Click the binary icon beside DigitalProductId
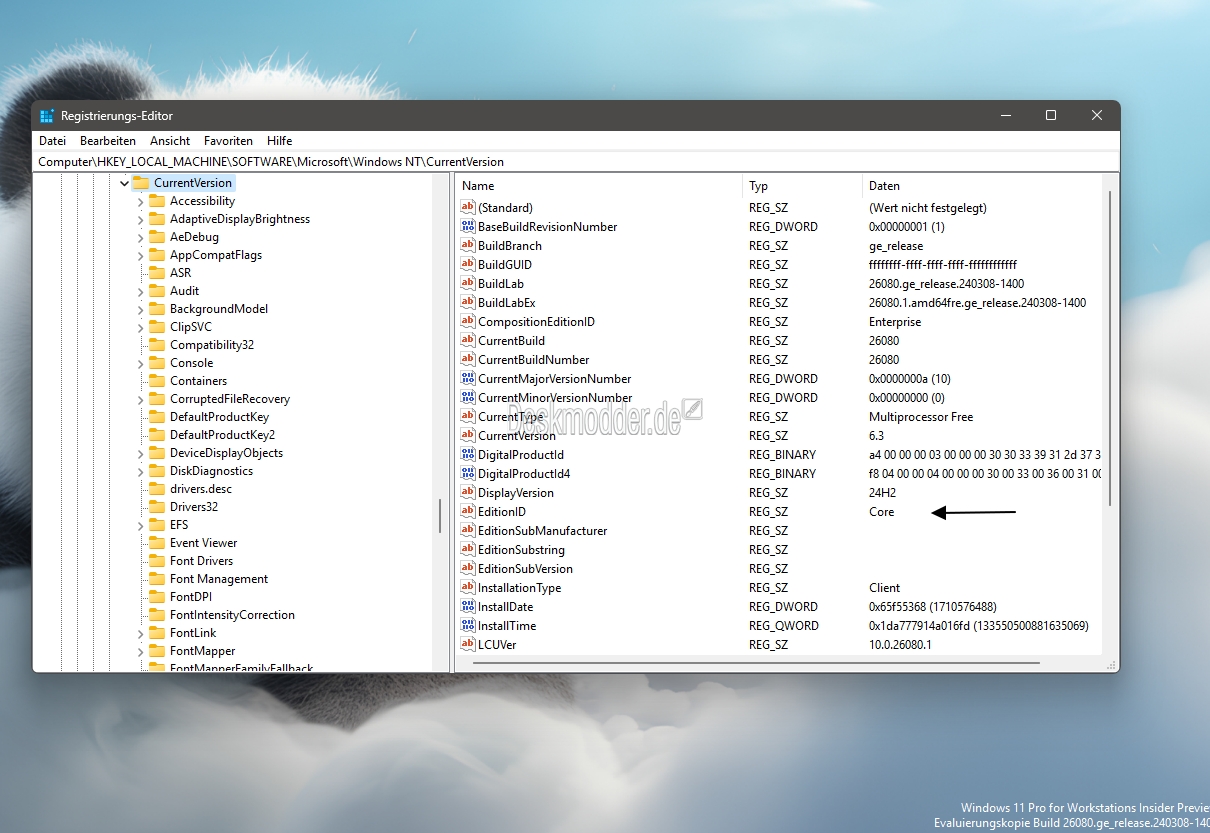This screenshot has height=833, width=1210. (468, 454)
